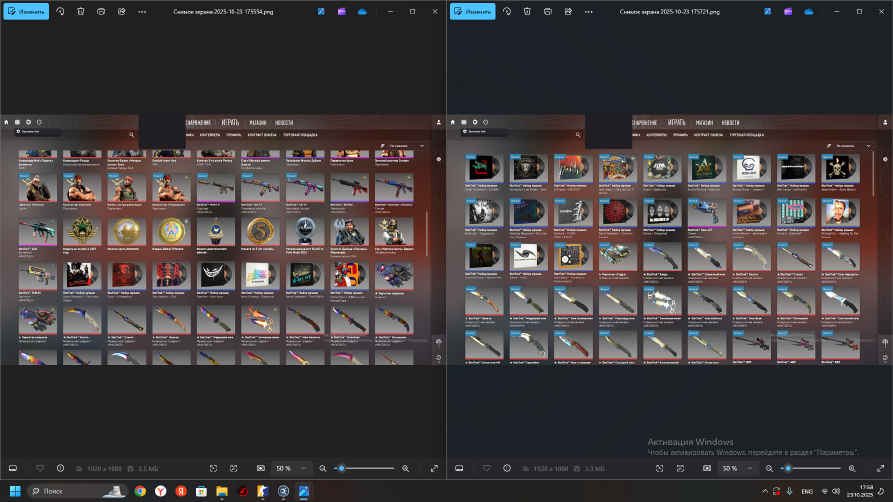
Task: Click actual size icon in left Photos window
Action: click(x=234, y=468)
